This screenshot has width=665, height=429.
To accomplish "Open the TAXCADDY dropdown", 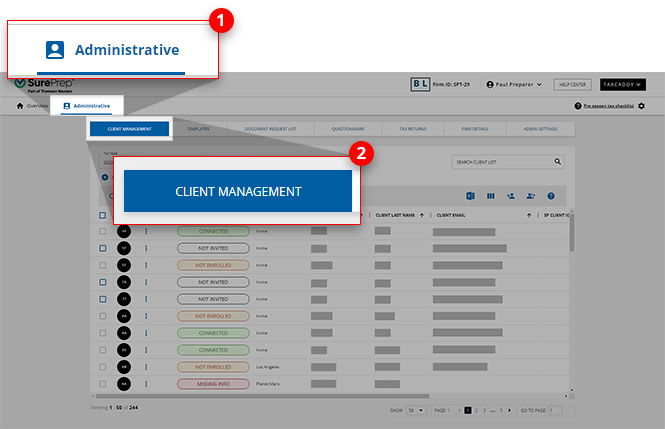I will tap(623, 85).
